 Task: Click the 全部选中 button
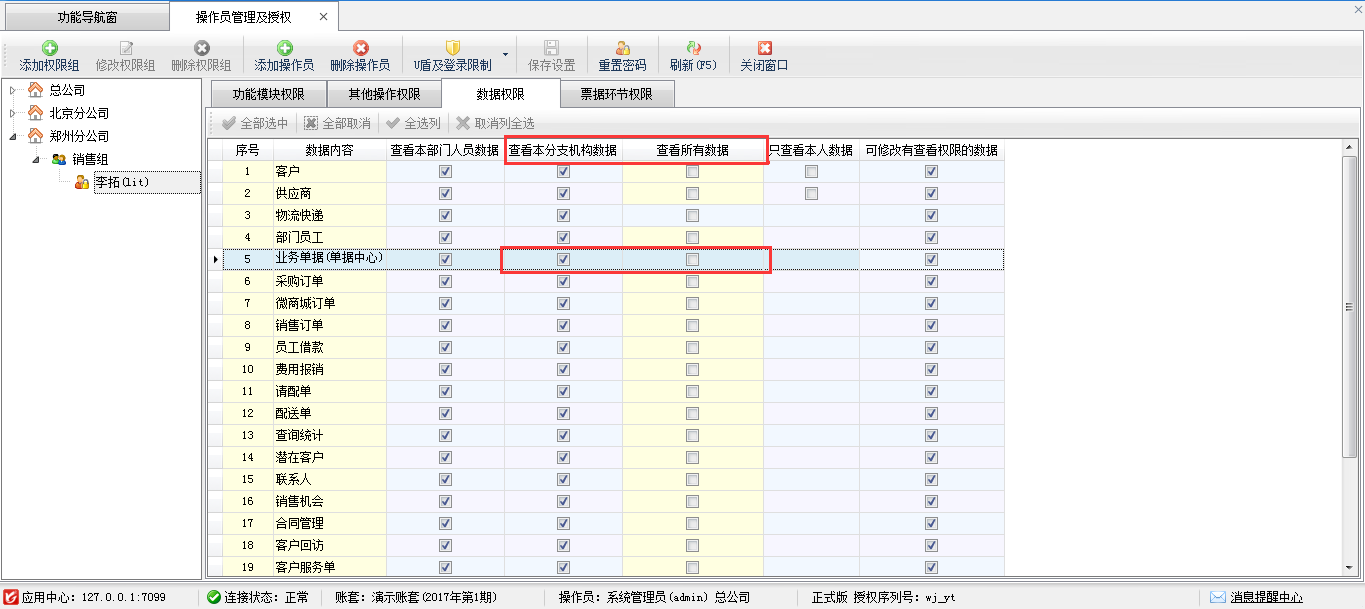point(255,123)
